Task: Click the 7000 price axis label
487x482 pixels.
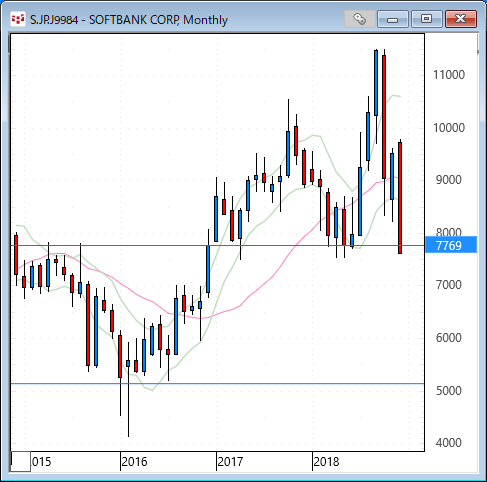Action: (449, 285)
